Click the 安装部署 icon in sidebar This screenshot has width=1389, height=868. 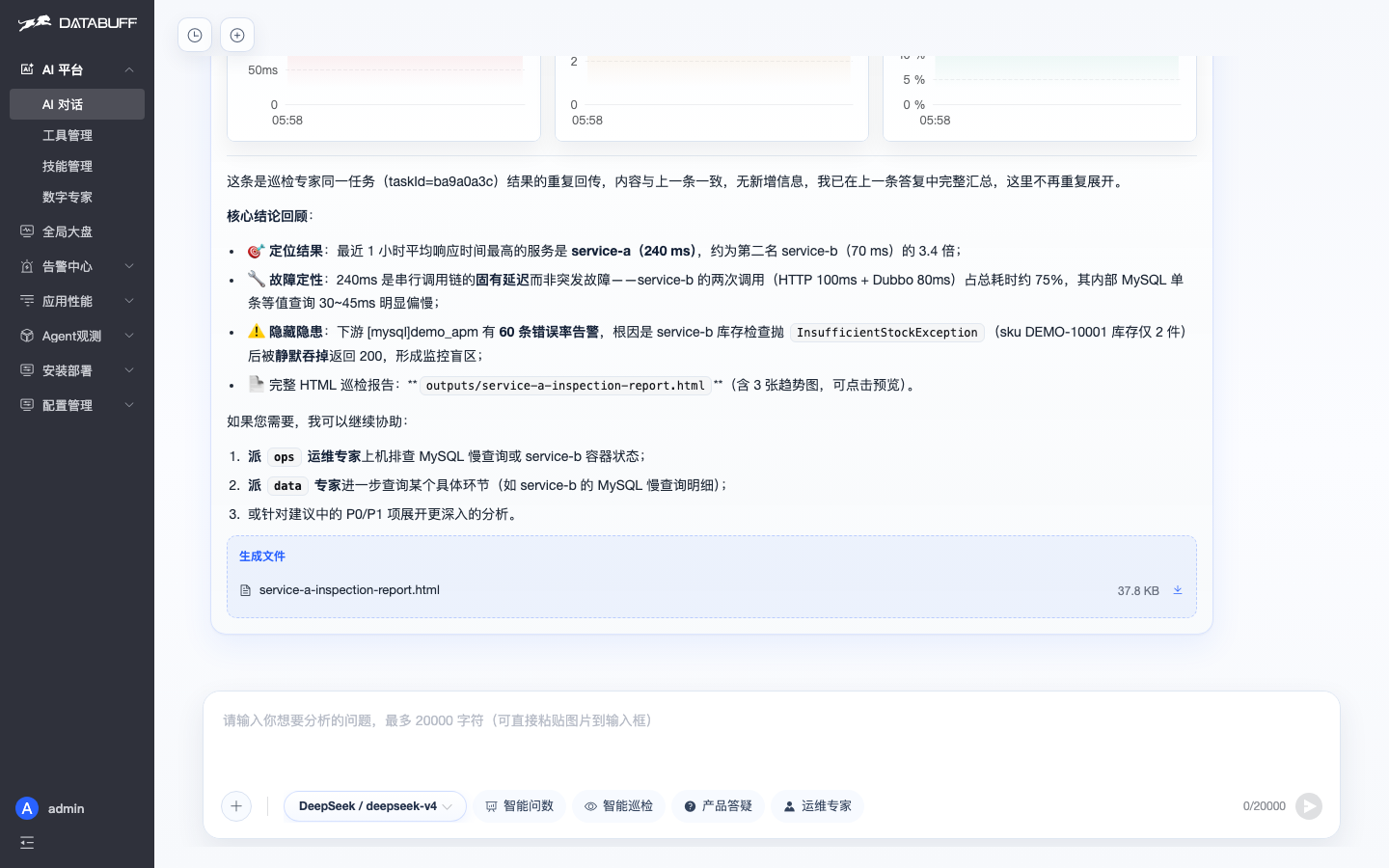click(27, 370)
